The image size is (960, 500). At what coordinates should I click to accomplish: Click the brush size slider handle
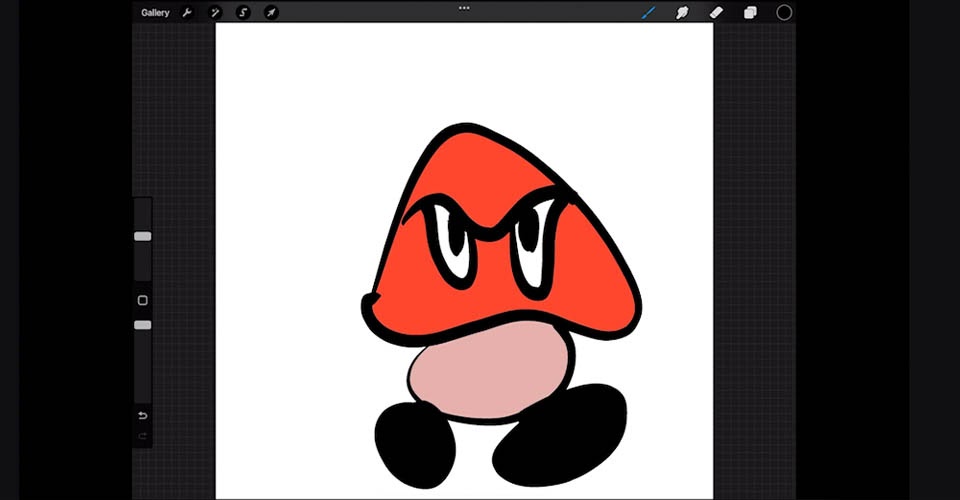click(143, 236)
